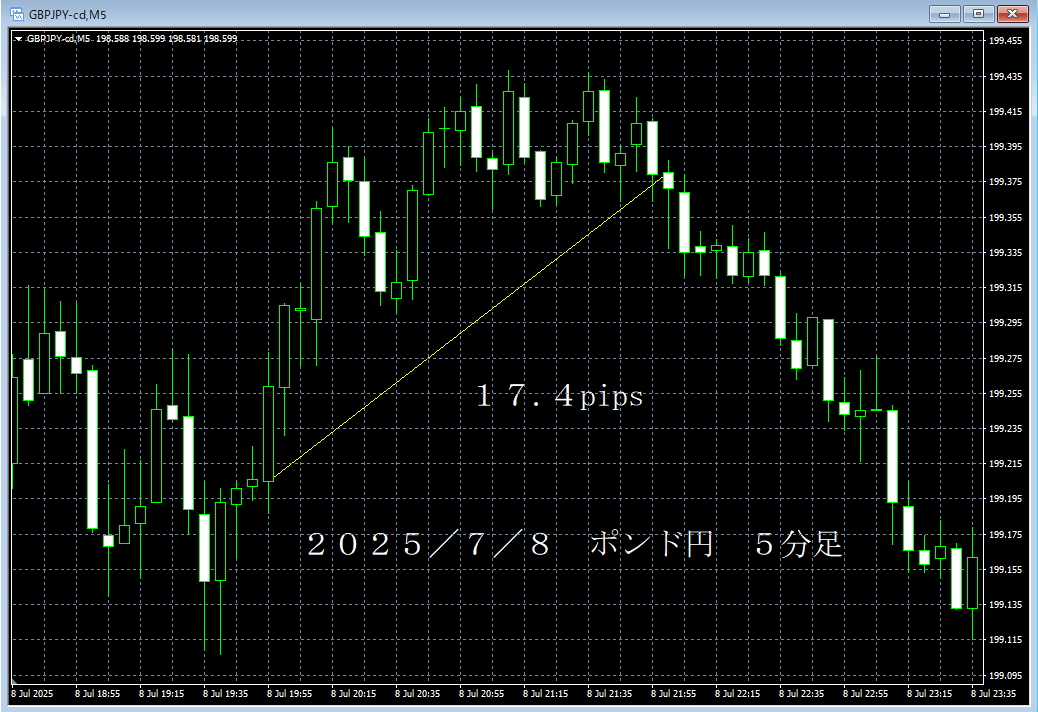Click the window title 'GBPJPY-cd,M5'
This screenshot has width=1038, height=712.
[x=68, y=15]
